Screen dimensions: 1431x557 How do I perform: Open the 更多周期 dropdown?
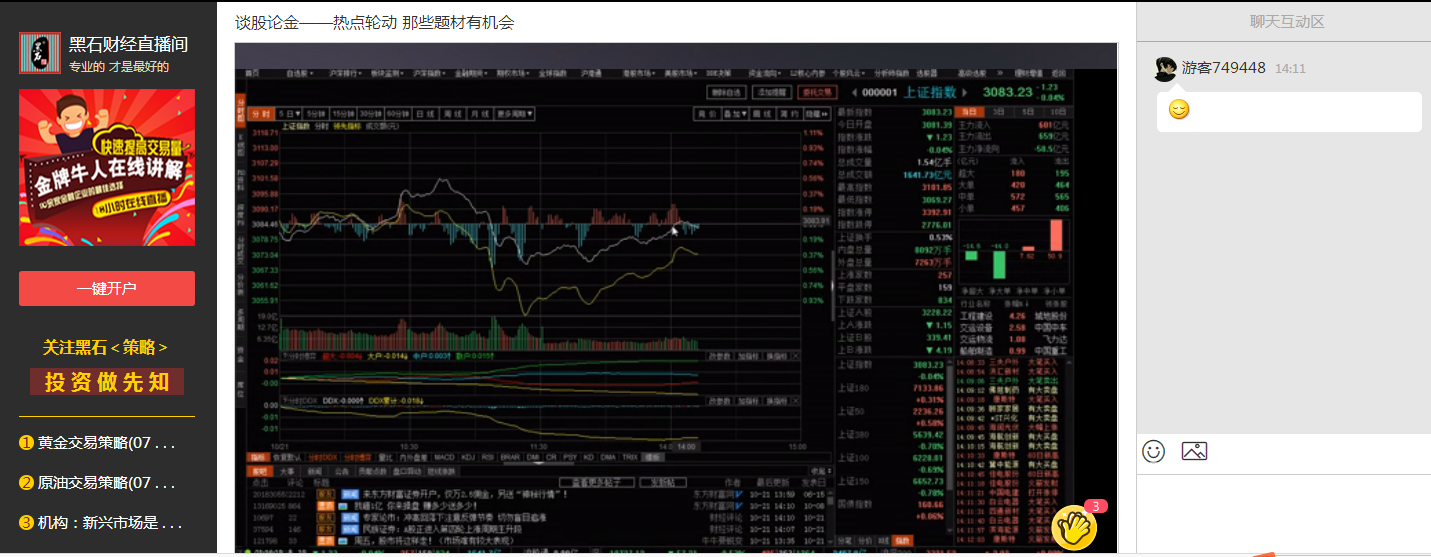coord(514,114)
